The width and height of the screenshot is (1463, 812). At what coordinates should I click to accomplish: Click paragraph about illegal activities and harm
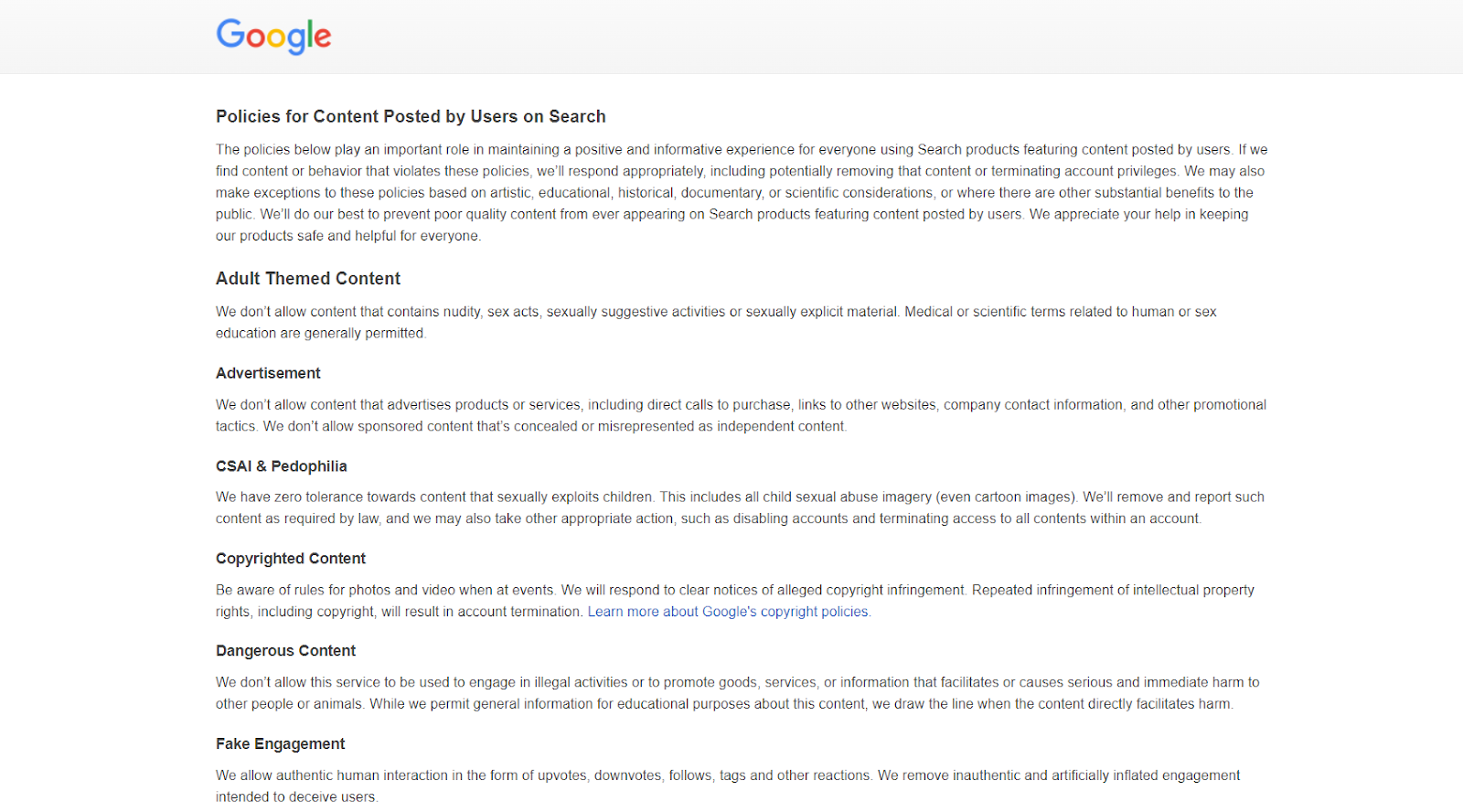[737, 693]
